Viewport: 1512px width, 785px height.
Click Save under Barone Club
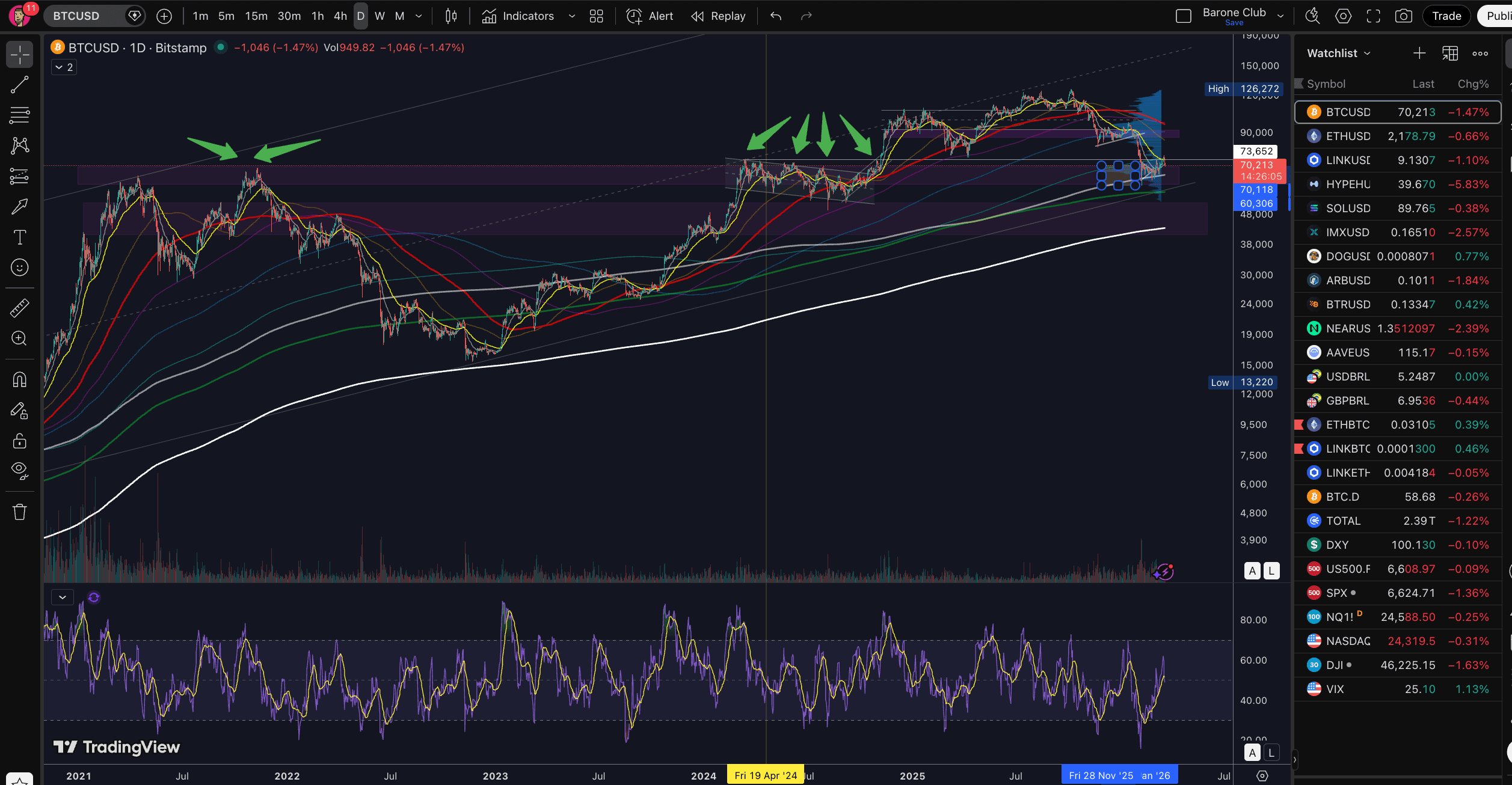point(1234,22)
